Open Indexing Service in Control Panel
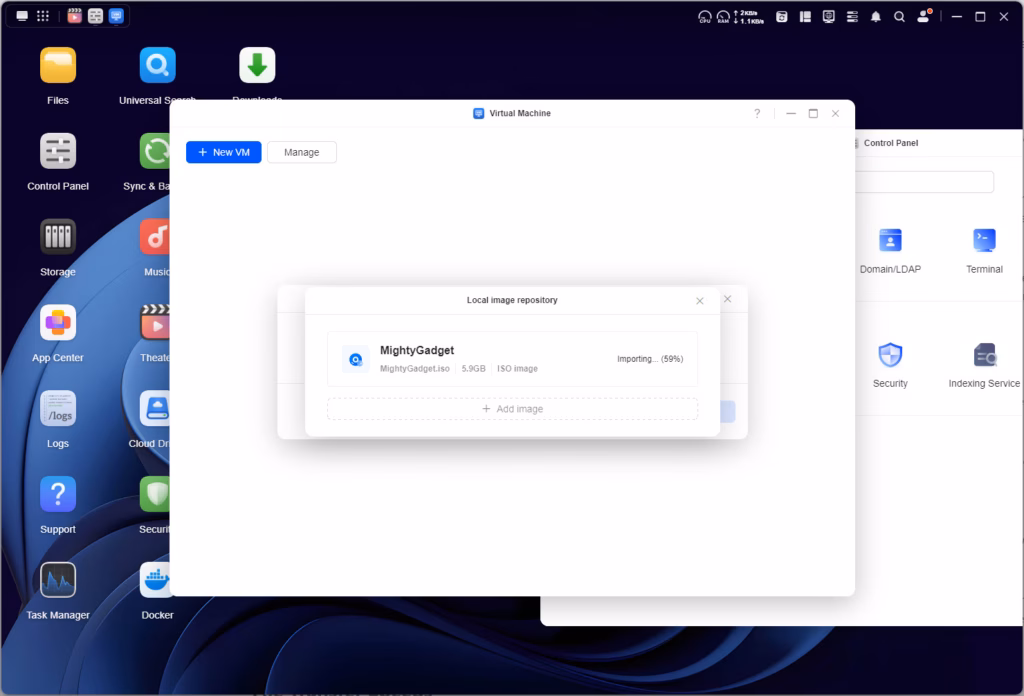This screenshot has width=1024, height=696. click(x=984, y=355)
